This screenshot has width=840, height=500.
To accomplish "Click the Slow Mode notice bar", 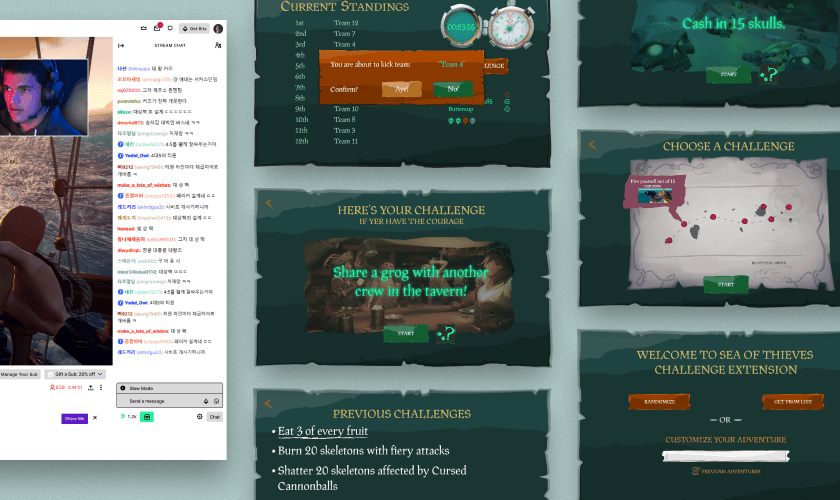I will coord(169,388).
